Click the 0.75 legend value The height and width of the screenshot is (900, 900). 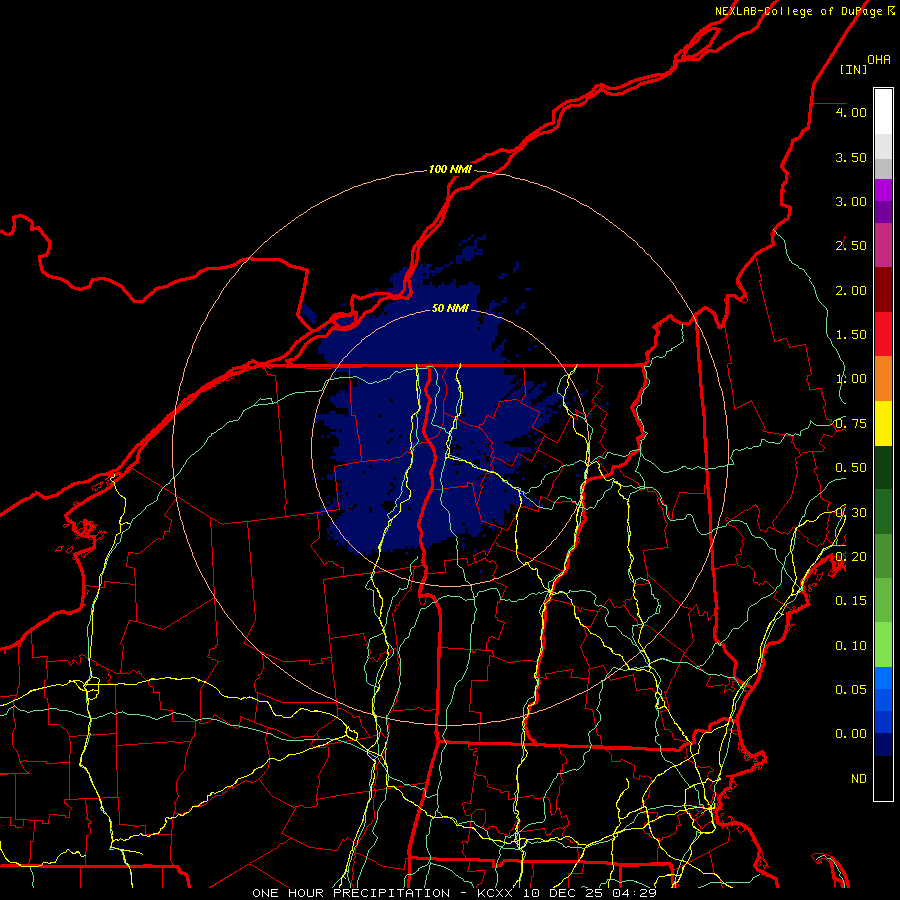coord(851,424)
